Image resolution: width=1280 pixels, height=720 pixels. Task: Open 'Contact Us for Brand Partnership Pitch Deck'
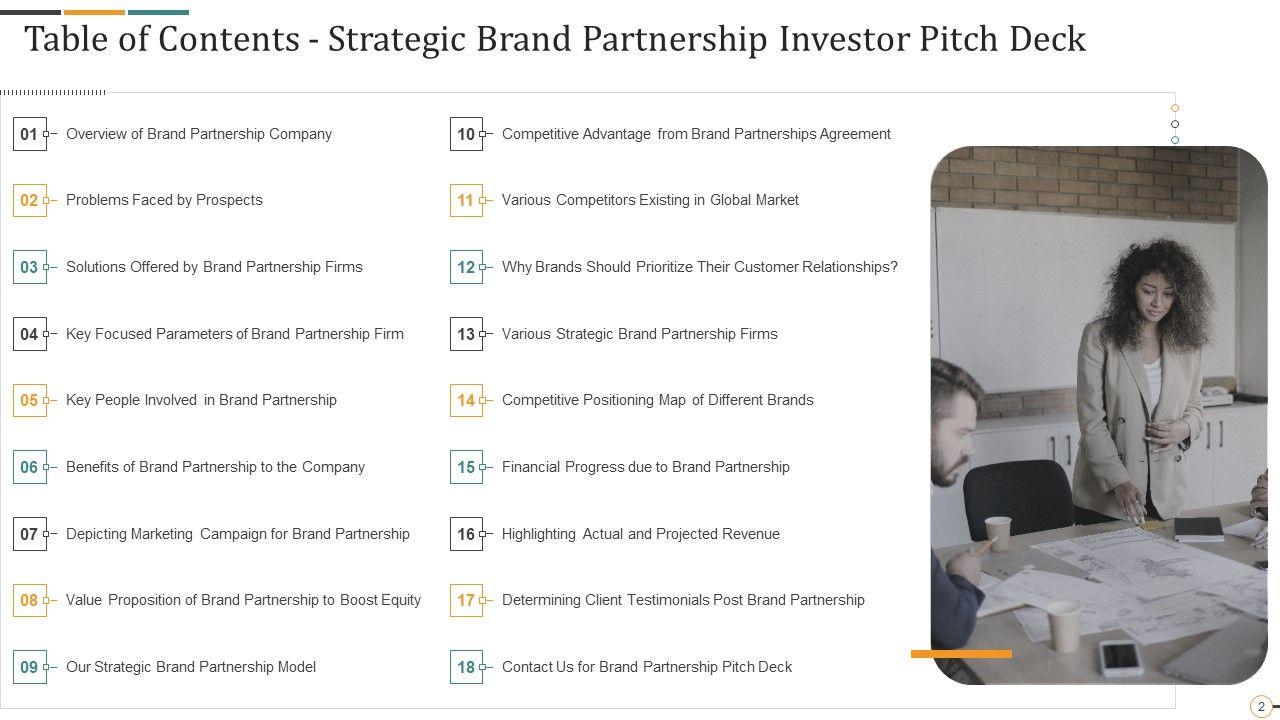pyautogui.click(x=647, y=667)
